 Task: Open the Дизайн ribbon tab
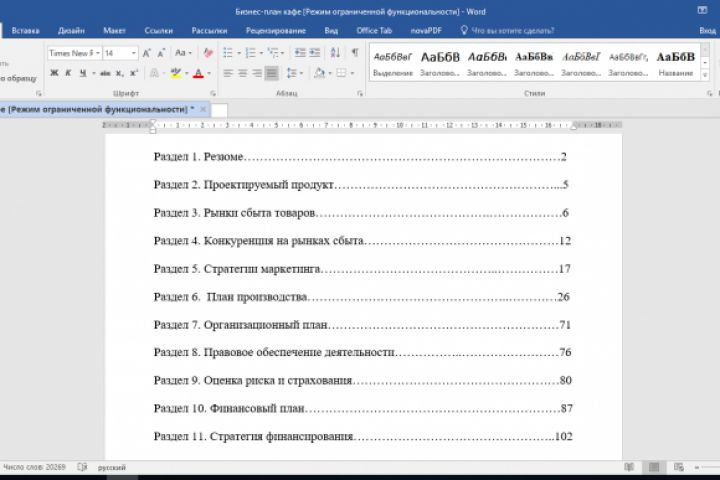pos(71,30)
